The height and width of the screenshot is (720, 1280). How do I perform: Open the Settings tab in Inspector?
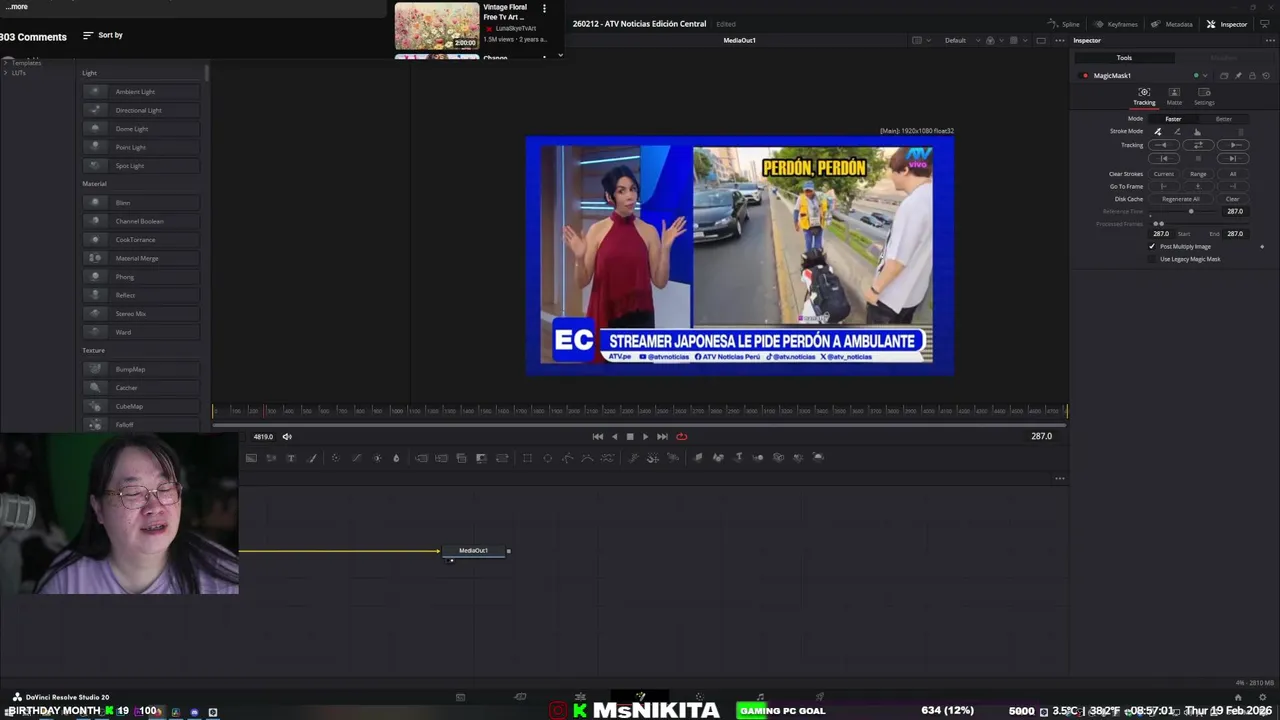click(x=1204, y=96)
